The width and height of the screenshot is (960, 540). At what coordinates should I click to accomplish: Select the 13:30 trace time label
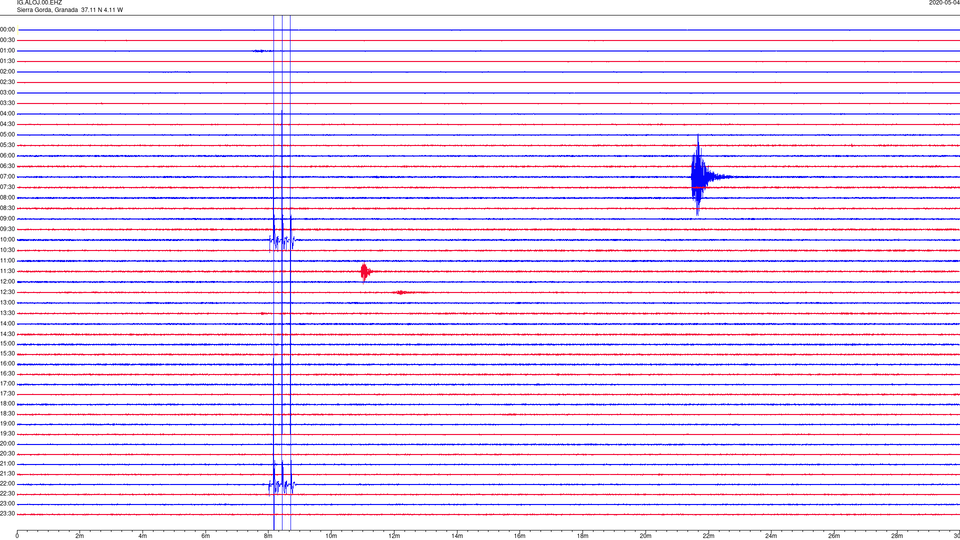point(7,313)
